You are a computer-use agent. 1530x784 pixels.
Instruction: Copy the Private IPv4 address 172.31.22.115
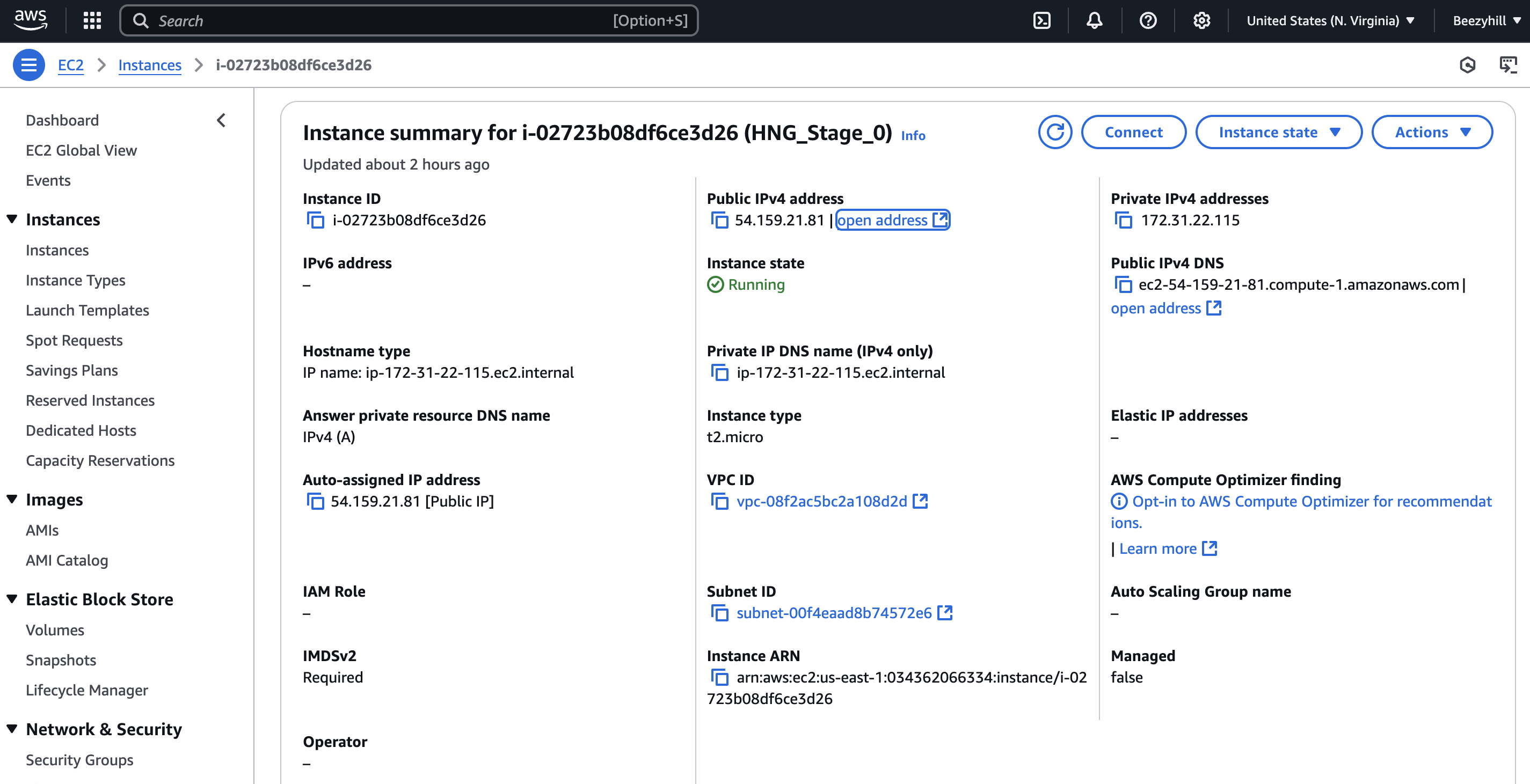(x=1123, y=220)
